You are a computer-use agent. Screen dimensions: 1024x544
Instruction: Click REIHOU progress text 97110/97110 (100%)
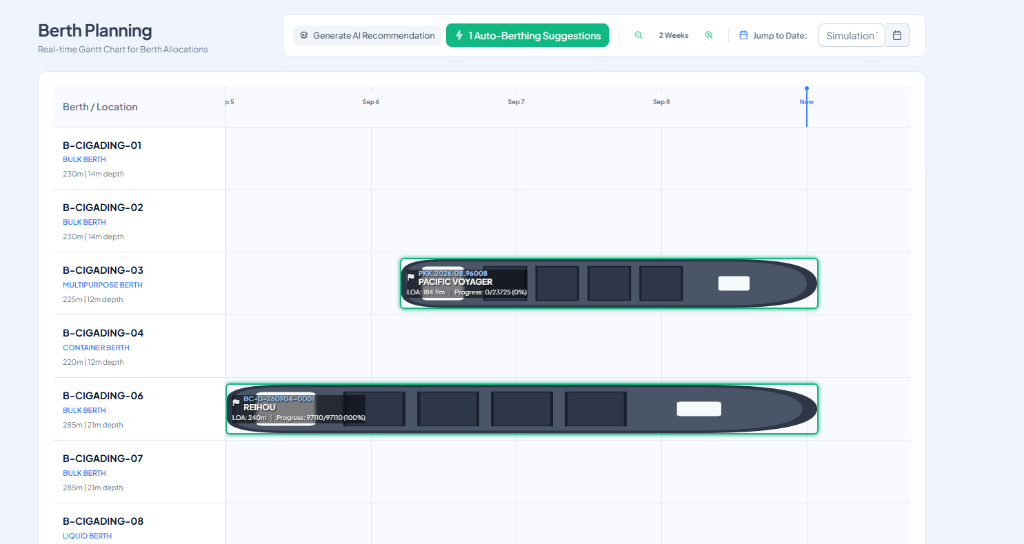tap(321, 417)
